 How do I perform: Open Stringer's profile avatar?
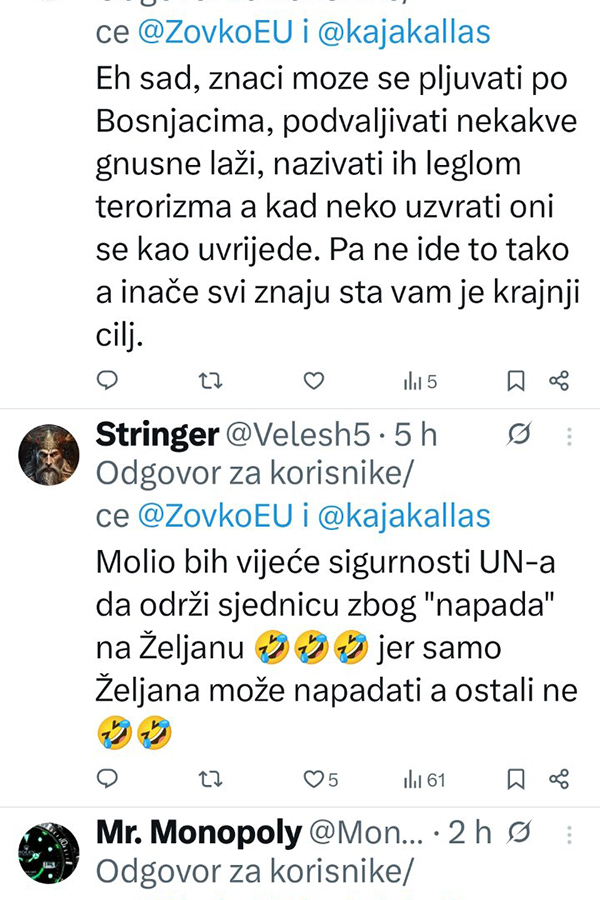[49, 454]
